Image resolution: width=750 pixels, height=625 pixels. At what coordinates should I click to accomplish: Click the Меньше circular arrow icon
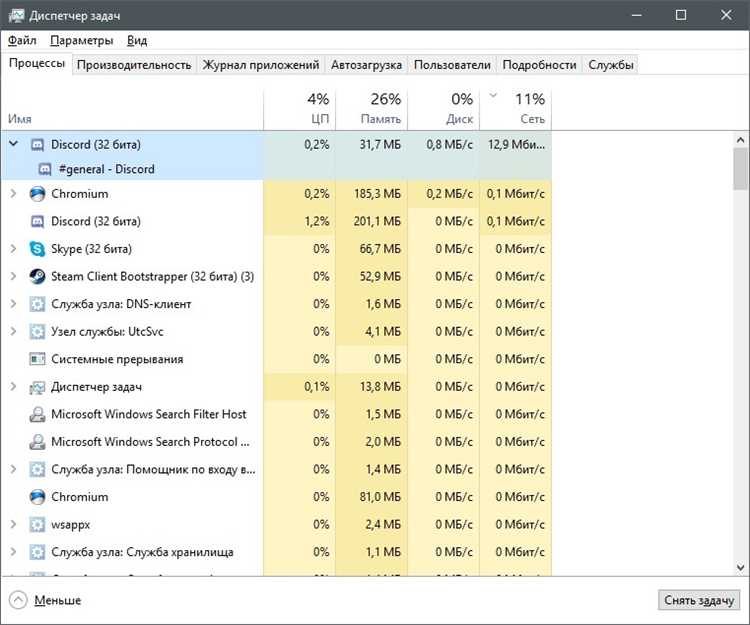click(18, 600)
